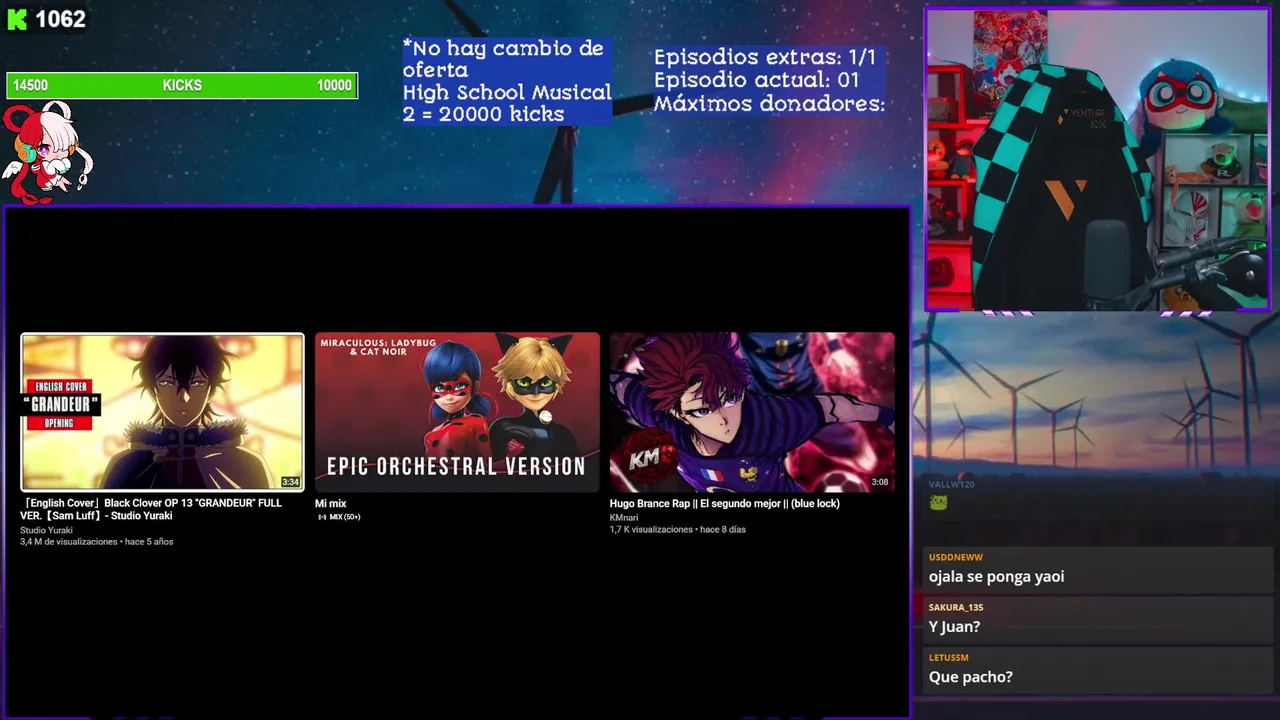
Task: Click '3,4 M de visualizaciones' metadata
Action: point(69,542)
